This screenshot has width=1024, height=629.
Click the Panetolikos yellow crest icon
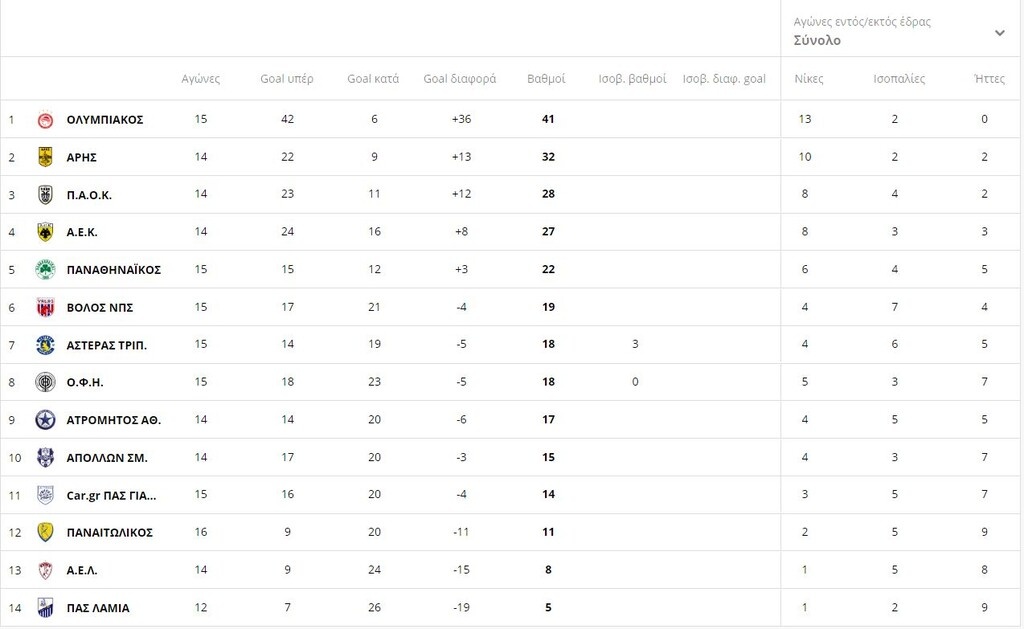point(45,532)
